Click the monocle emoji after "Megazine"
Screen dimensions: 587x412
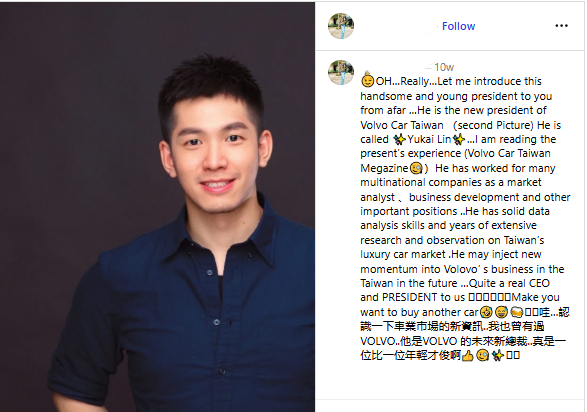click(416, 168)
